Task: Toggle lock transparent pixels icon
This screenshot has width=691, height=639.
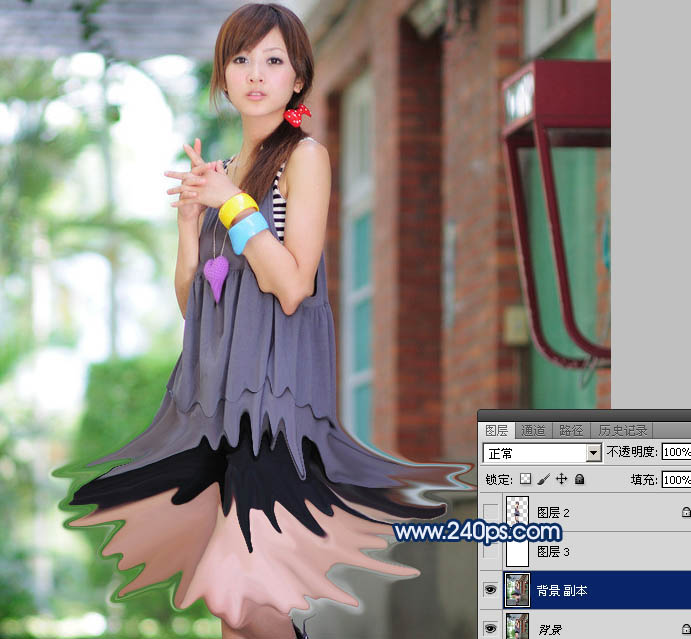Action: (x=525, y=479)
